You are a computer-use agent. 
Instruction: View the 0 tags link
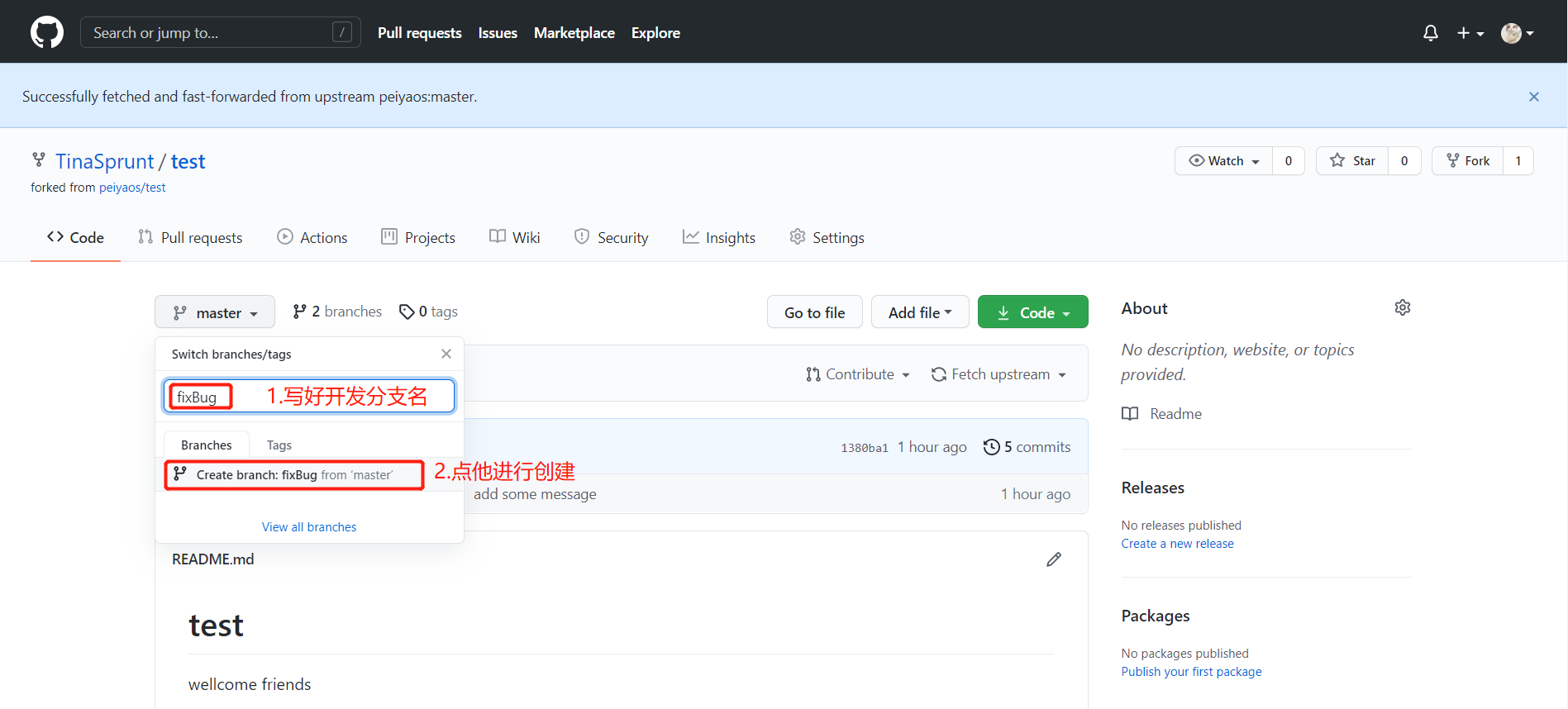tap(428, 312)
